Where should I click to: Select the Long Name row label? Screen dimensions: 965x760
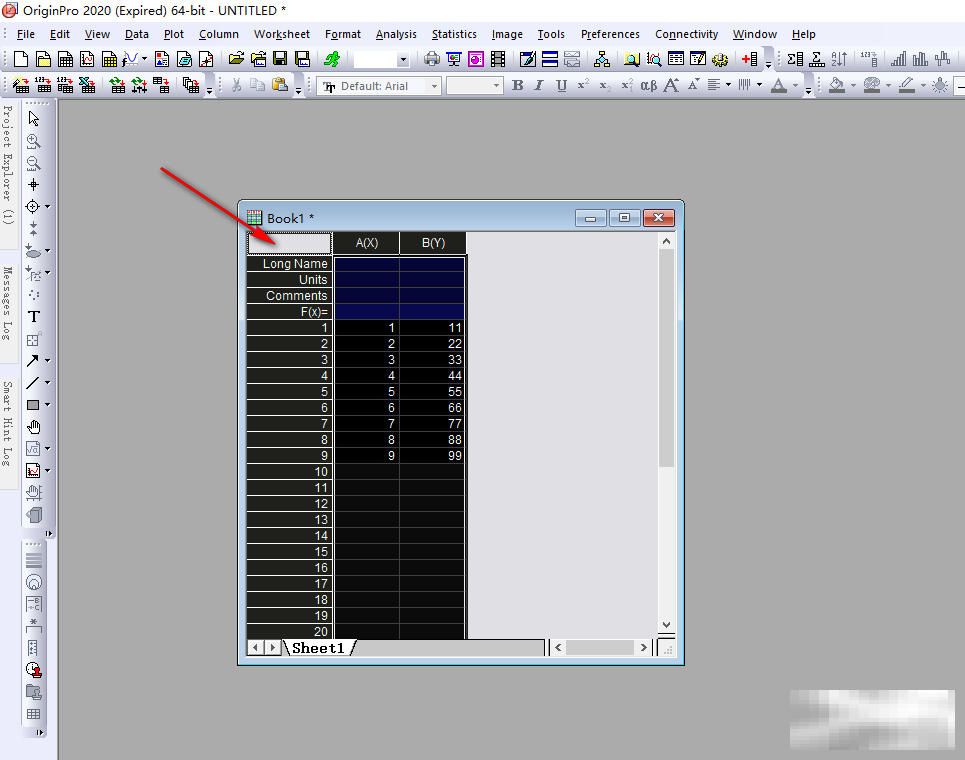tap(289, 263)
